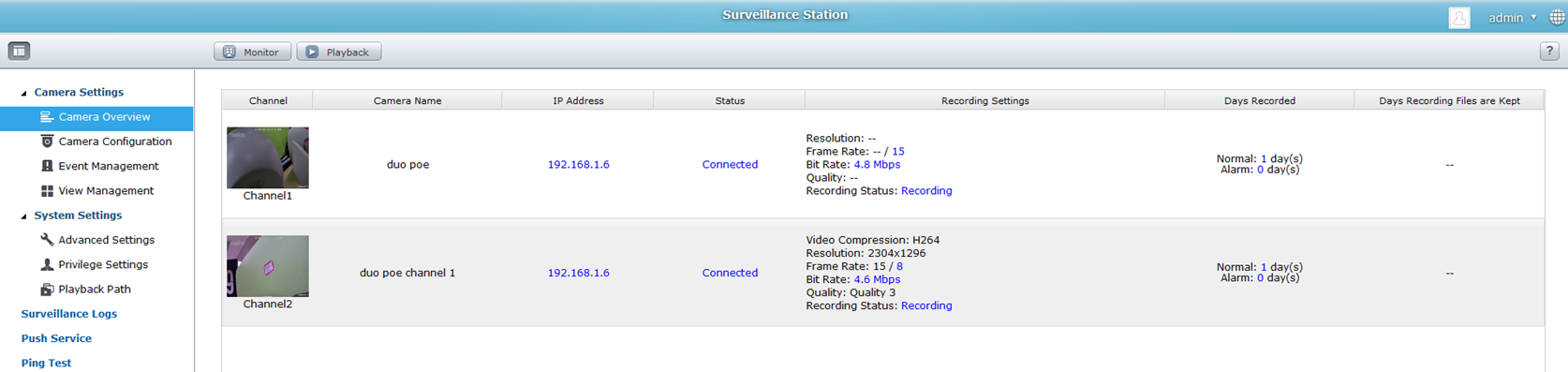Open Push Service section
The height and width of the screenshot is (372, 1568).
[x=56, y=338]
